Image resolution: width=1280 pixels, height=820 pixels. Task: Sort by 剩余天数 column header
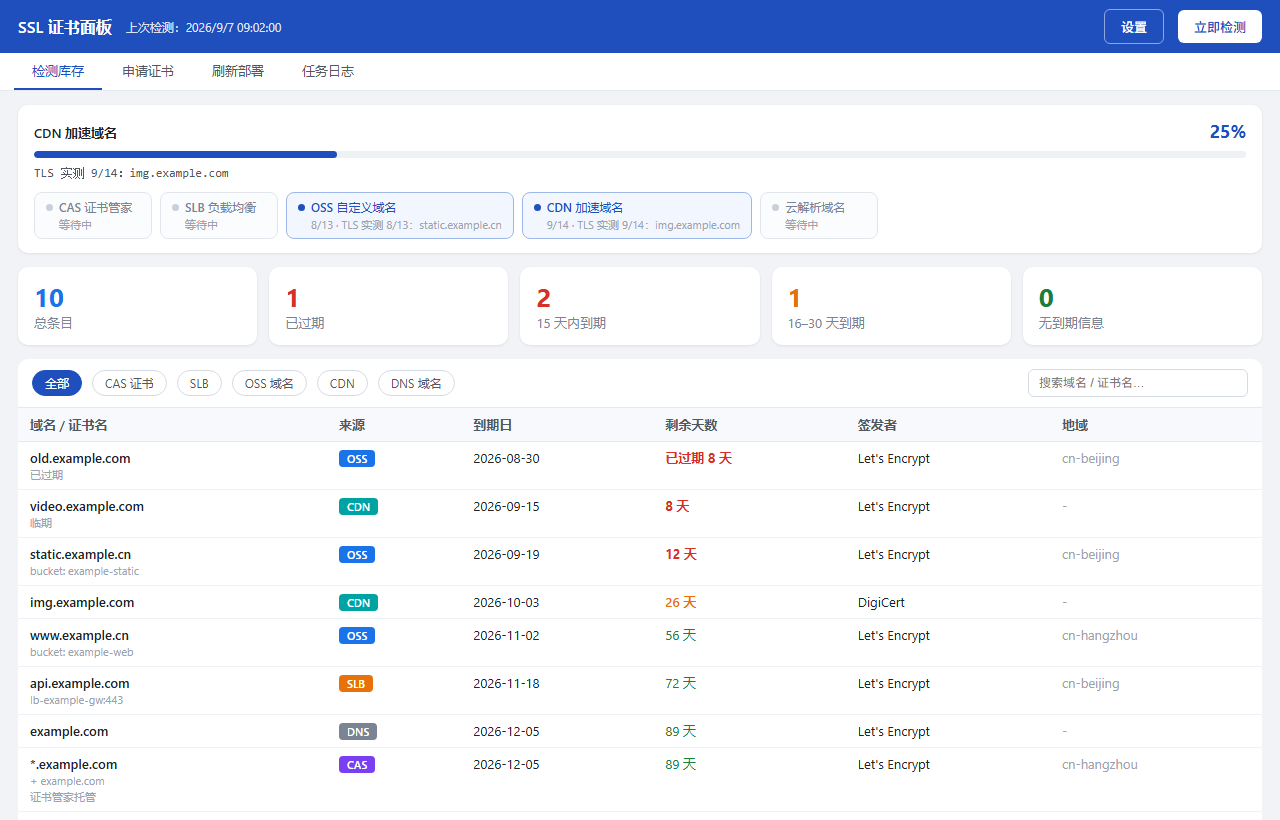[x=691, y=425]
